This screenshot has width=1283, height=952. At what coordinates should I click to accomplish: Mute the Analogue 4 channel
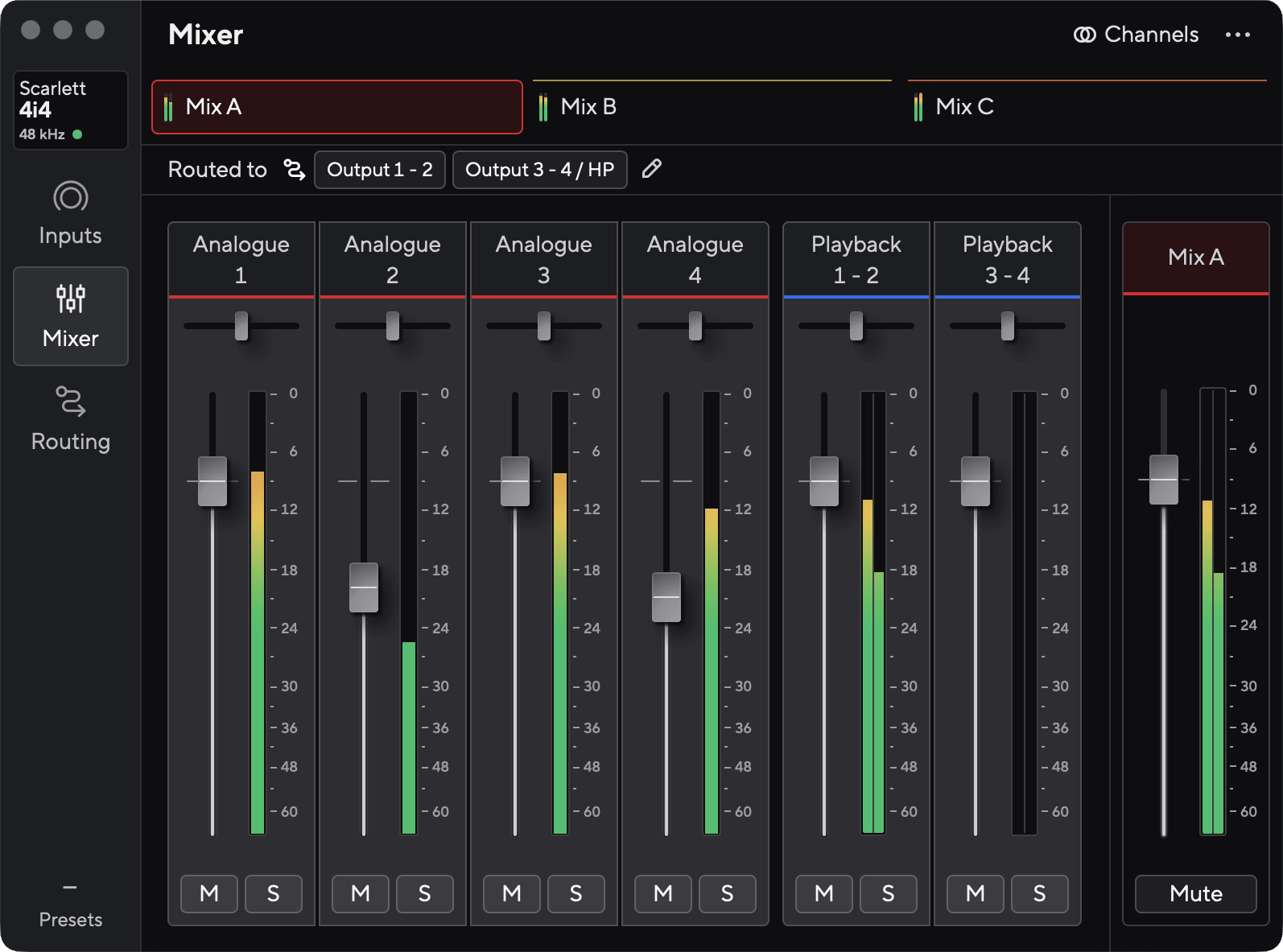(x=663, y=894)
